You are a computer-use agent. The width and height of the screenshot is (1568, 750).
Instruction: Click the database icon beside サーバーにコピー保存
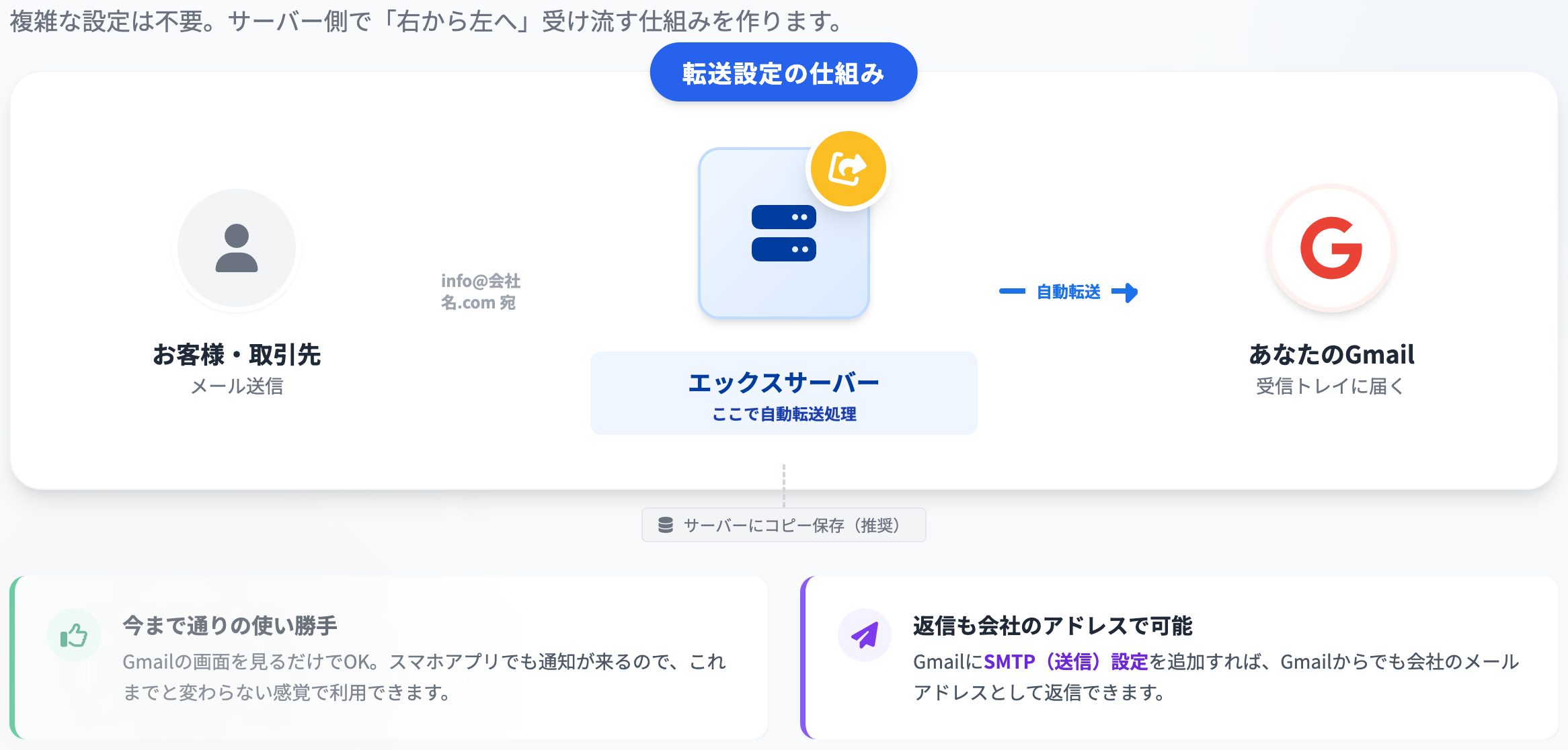click(666, 525)
